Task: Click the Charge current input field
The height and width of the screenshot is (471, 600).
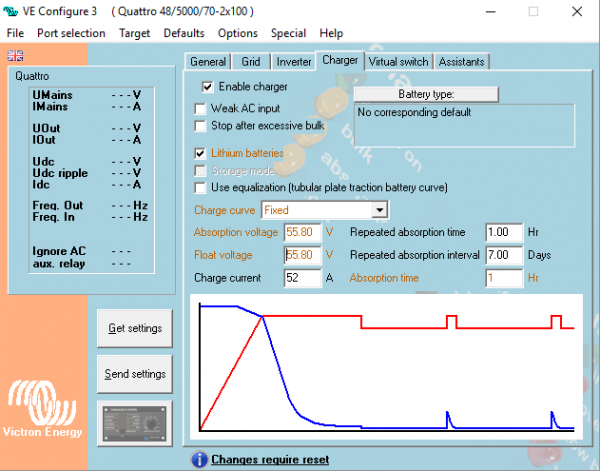Action: 301,277
